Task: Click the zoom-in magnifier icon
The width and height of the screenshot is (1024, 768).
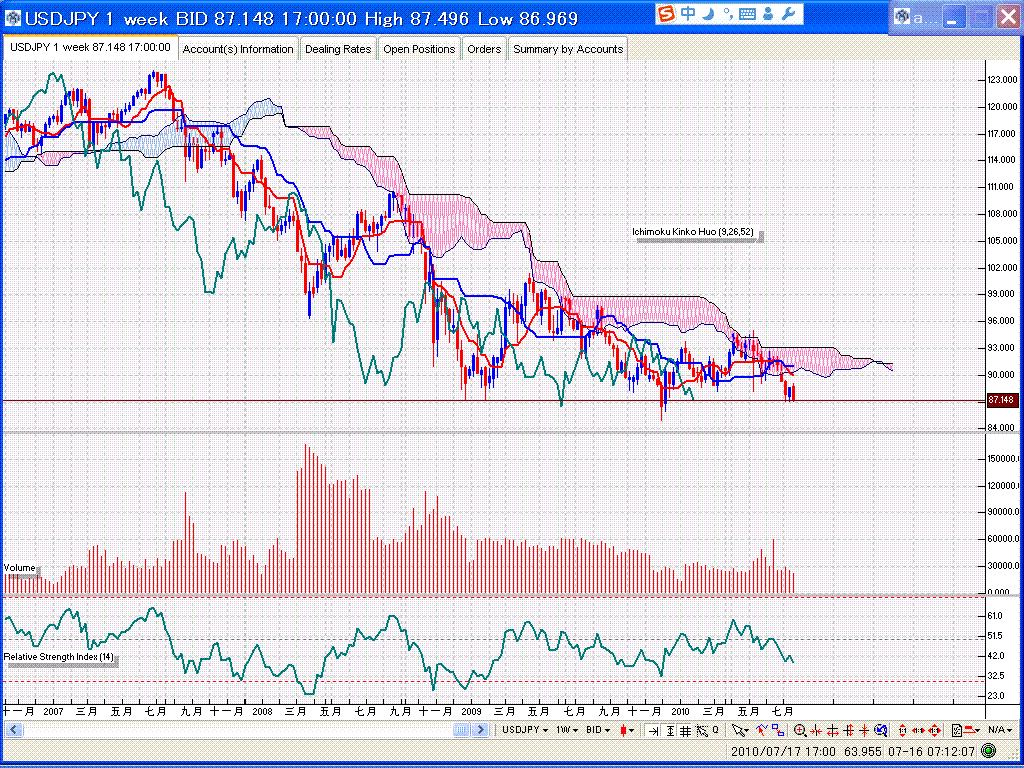Action: 800,730
